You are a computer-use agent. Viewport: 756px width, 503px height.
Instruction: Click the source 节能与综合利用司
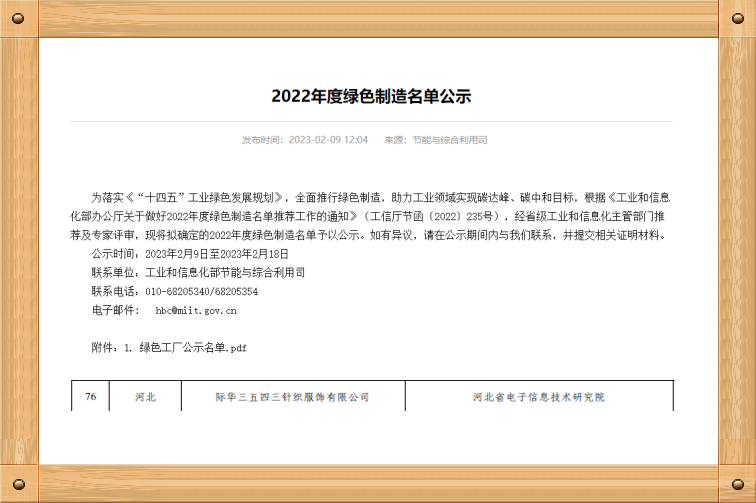pyautogui.click(x=450, y=140)
